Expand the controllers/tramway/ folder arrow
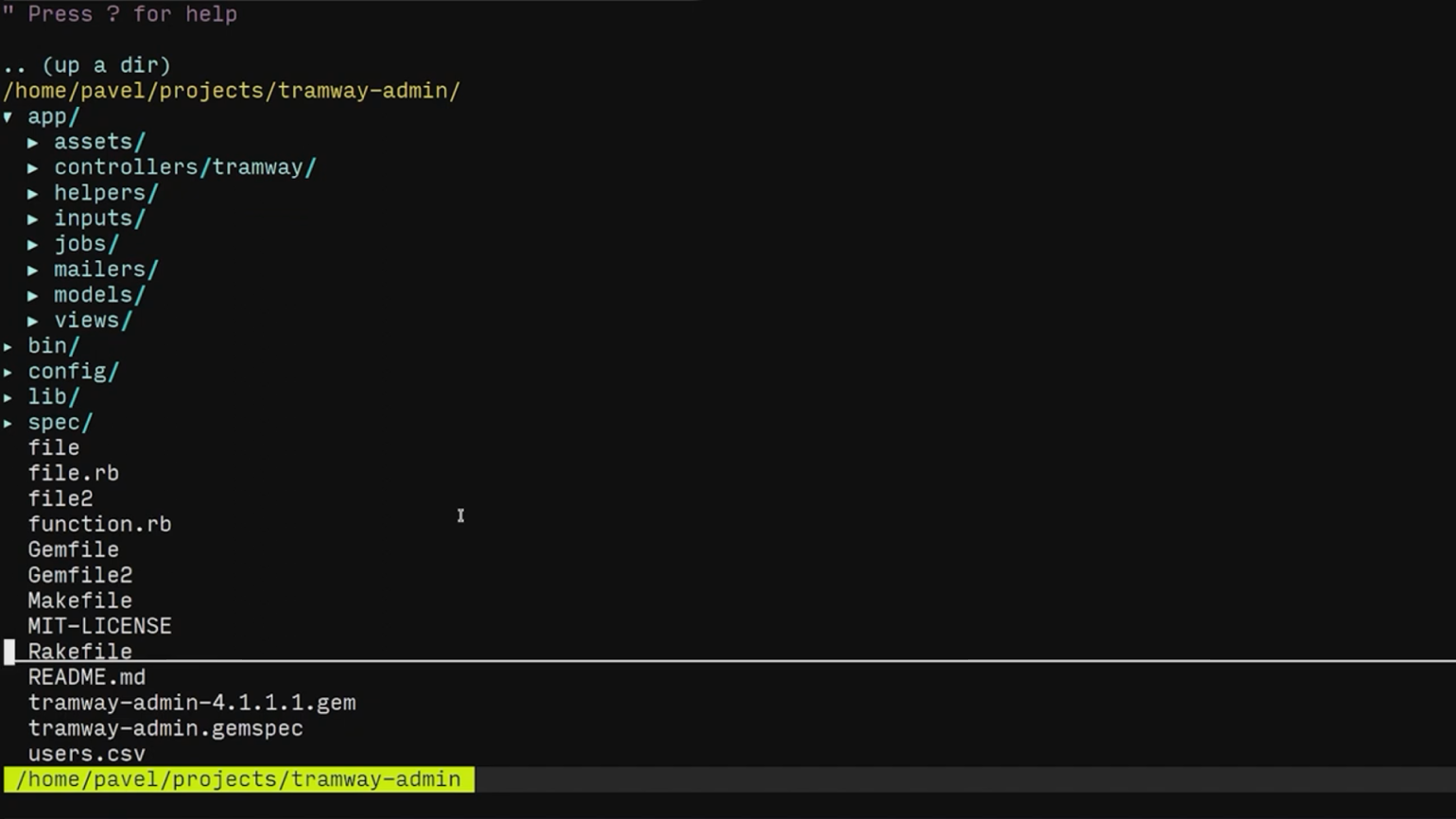 point(33,168)
